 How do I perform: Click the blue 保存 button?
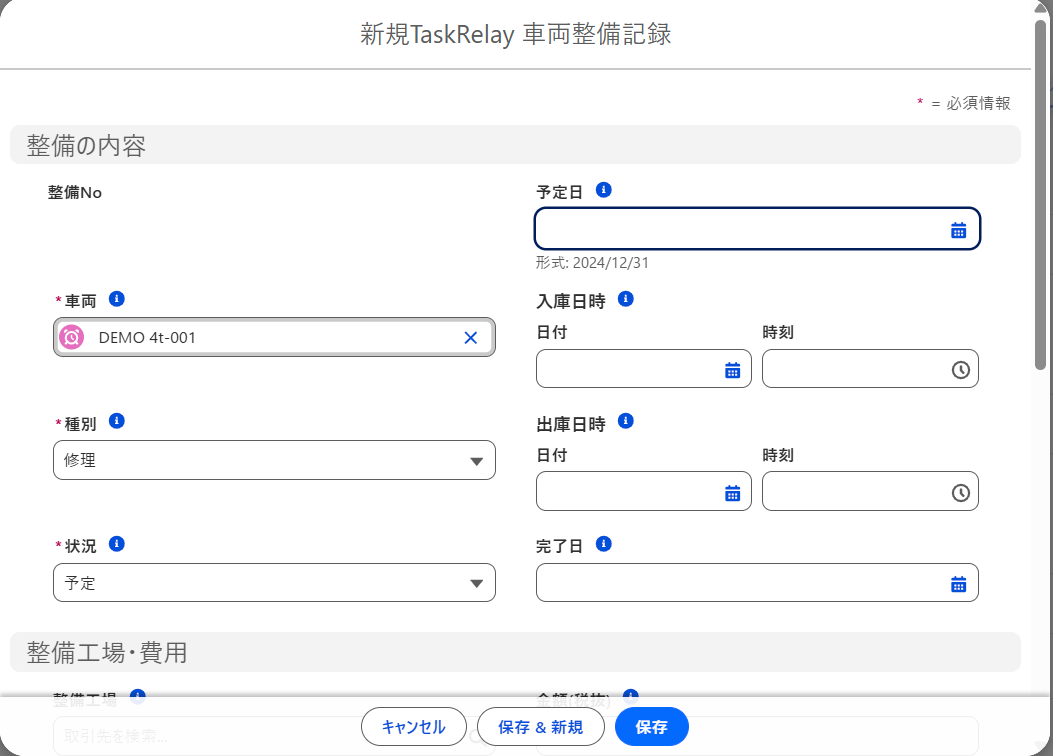point(651,726)
